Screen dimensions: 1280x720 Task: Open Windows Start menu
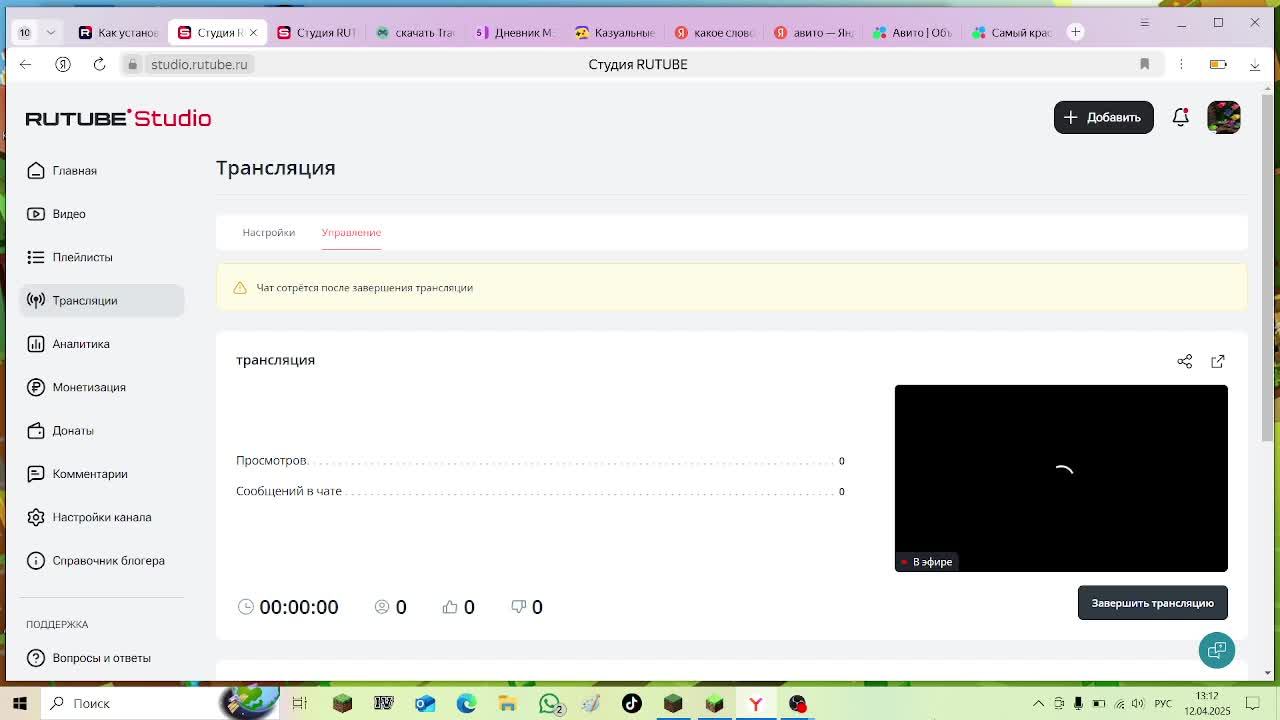[x=19, y=703]
